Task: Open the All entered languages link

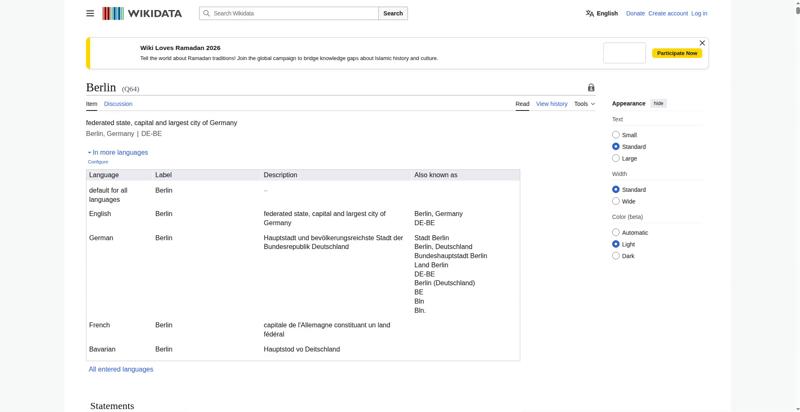Action: click(121, 369)
